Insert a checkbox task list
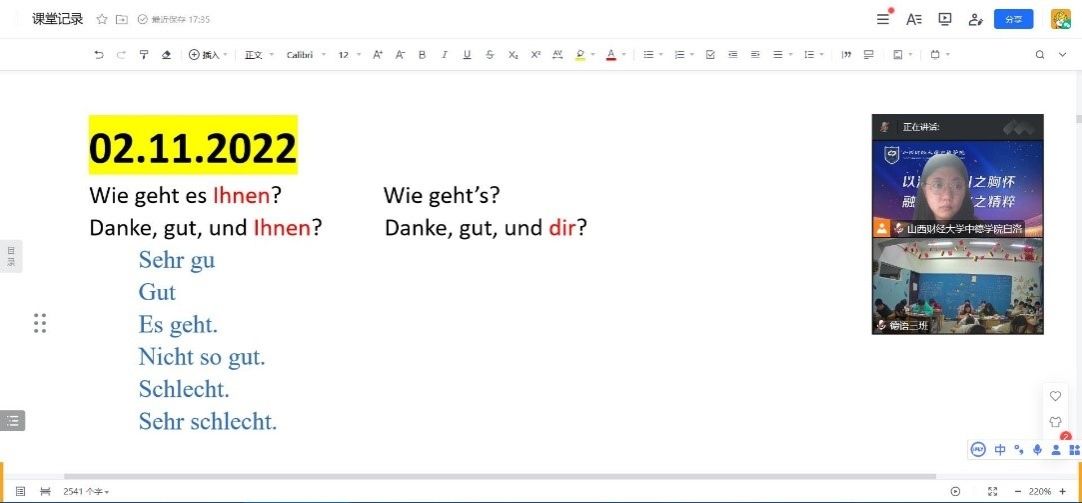 [710, 55]
